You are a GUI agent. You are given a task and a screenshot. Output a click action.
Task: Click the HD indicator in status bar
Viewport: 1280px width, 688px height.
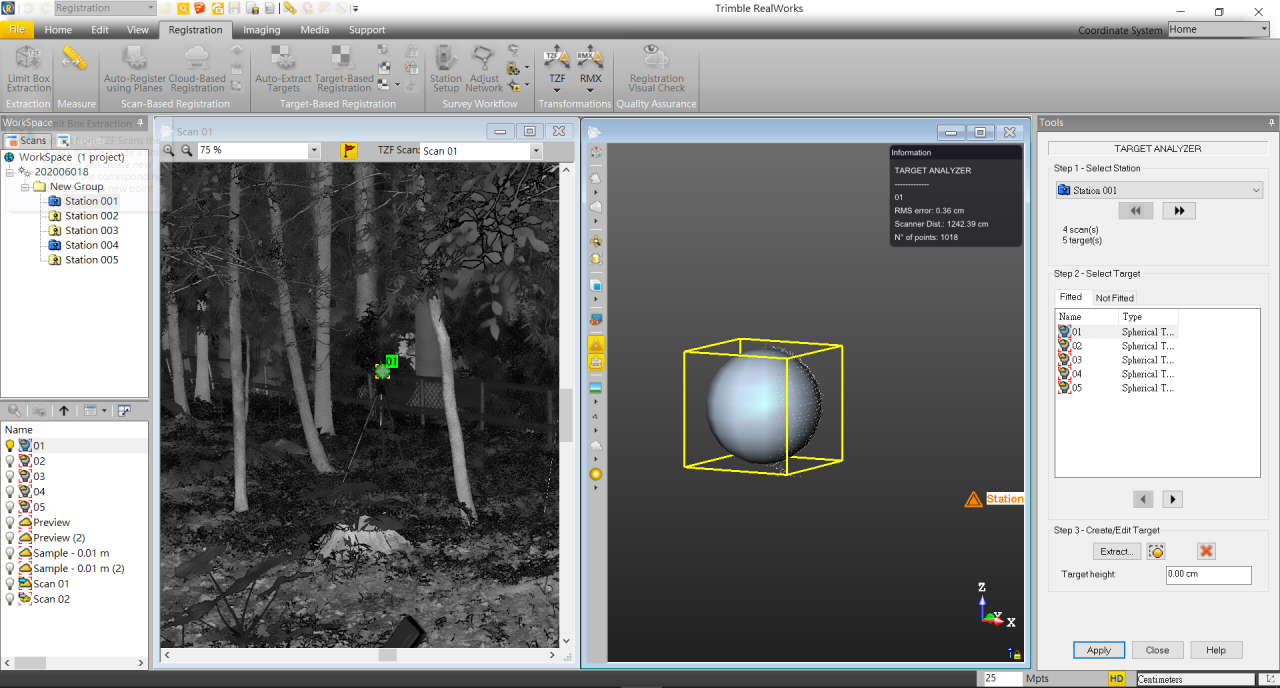[1117, 679]
